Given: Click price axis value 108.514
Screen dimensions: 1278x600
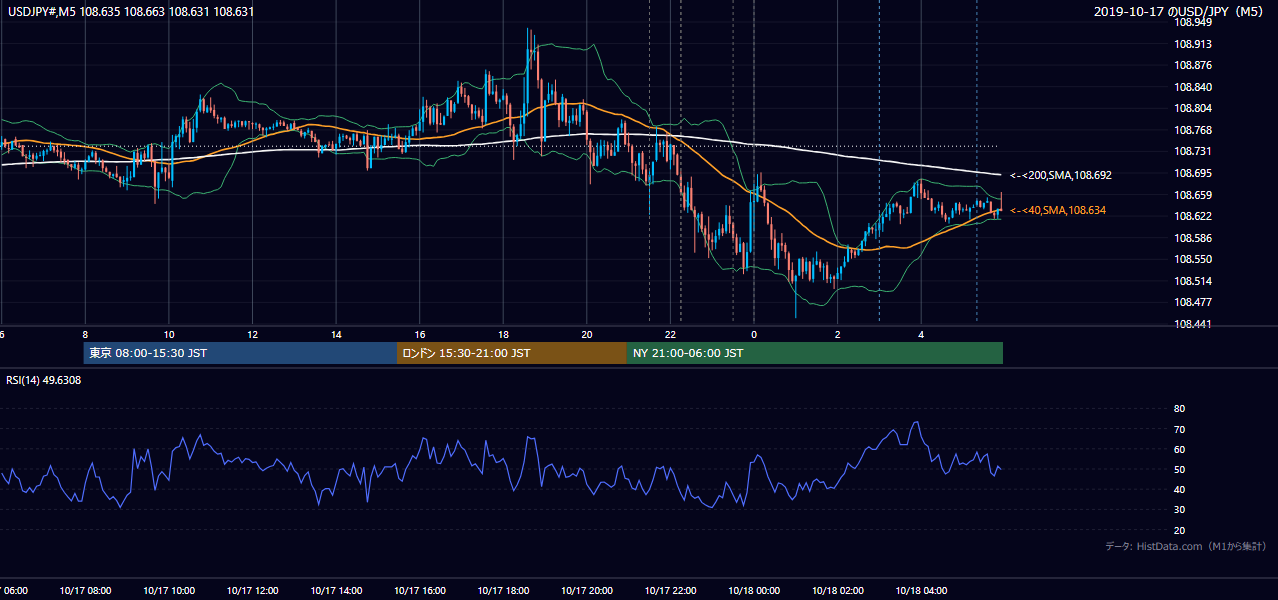Looking at the screenshot, I should 1191,281.
